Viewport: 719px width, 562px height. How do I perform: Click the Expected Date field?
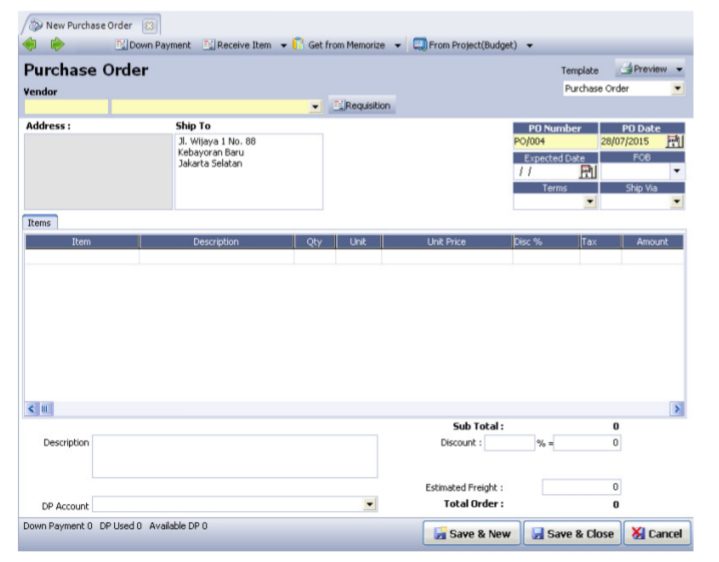(x=546, y=172)
